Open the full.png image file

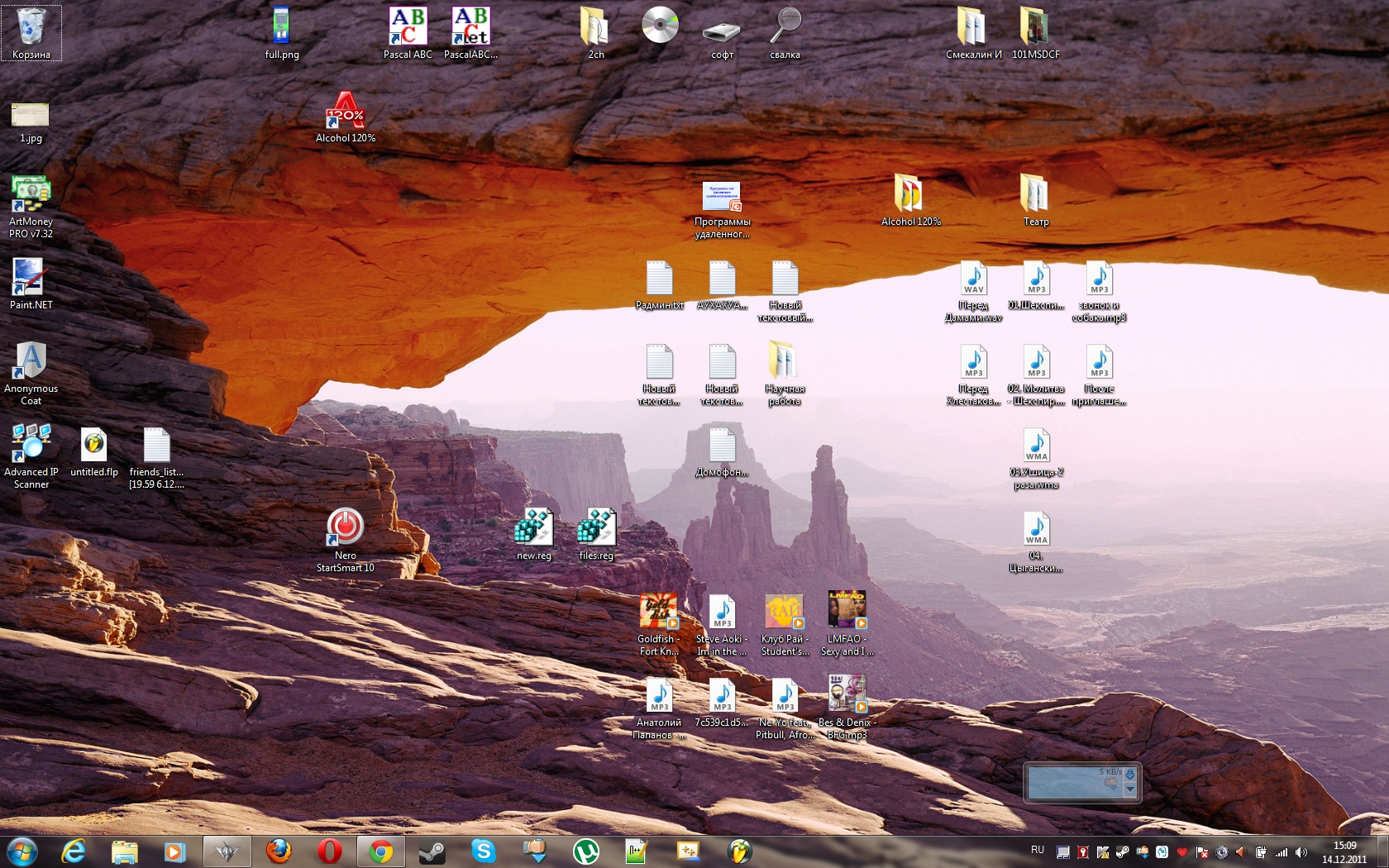282,33
